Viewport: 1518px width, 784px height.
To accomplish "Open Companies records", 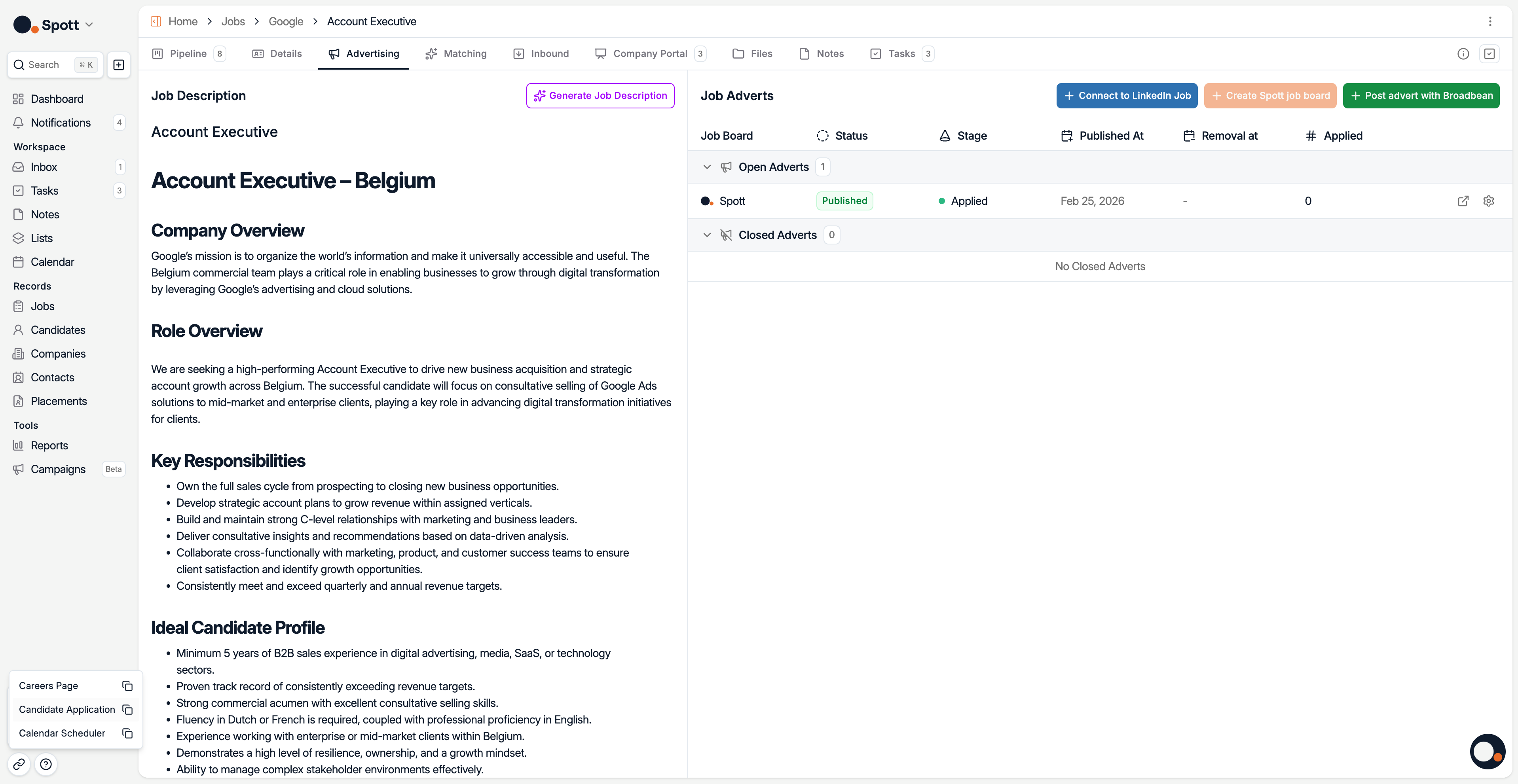I will click(x=58, y=353).
